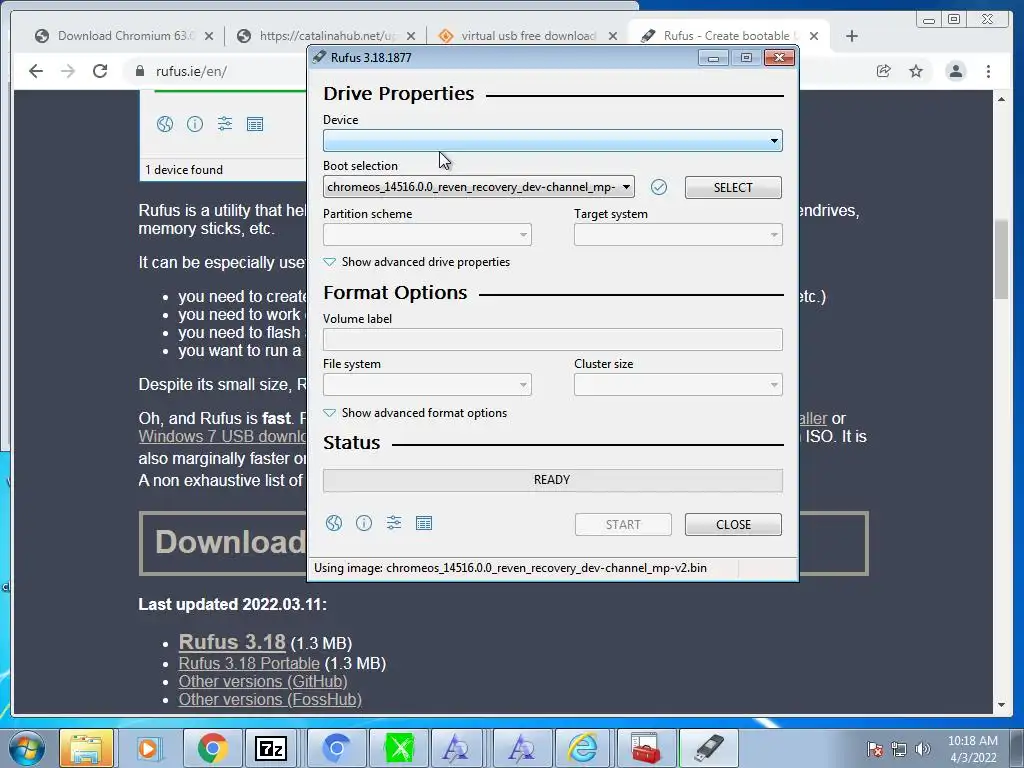Switch to Rufus USB taskbar icon
This screenshot has width=1024, height=768.
[708, 748]
